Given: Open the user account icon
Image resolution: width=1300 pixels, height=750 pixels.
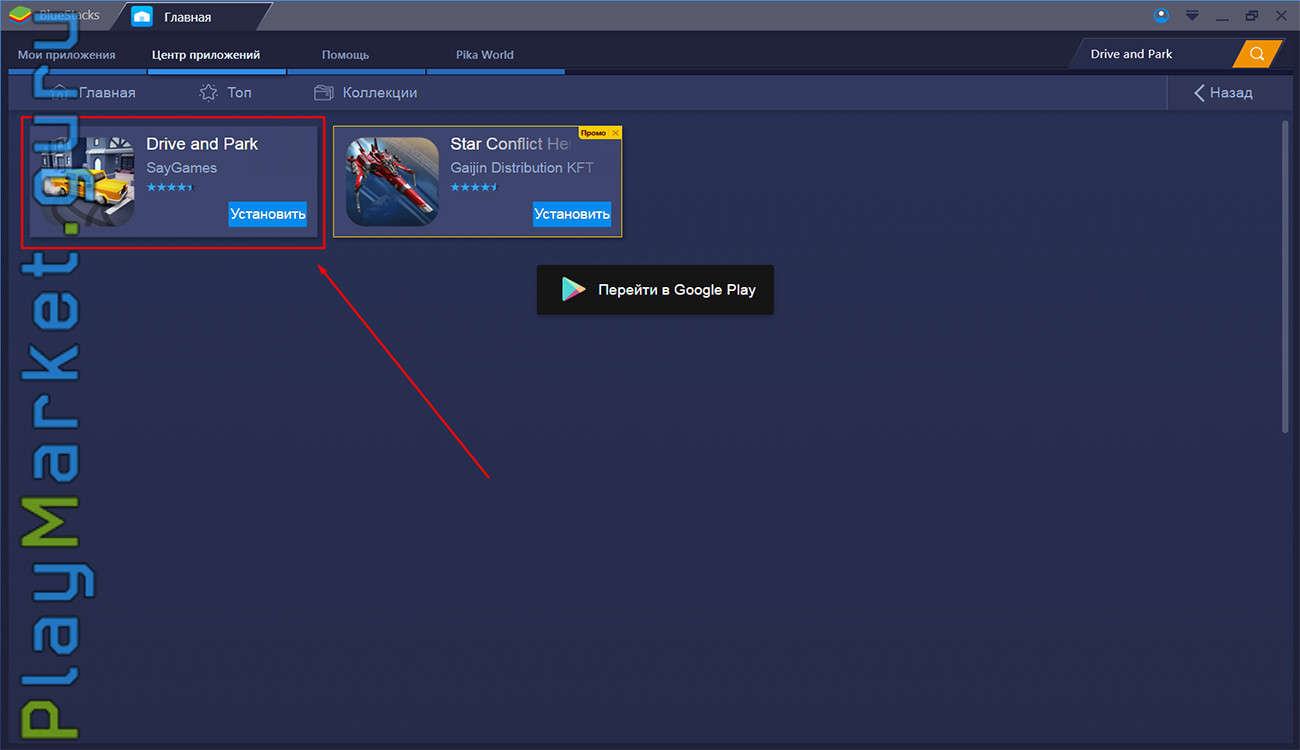Looking at the screenshot, I should (1161, 15).
